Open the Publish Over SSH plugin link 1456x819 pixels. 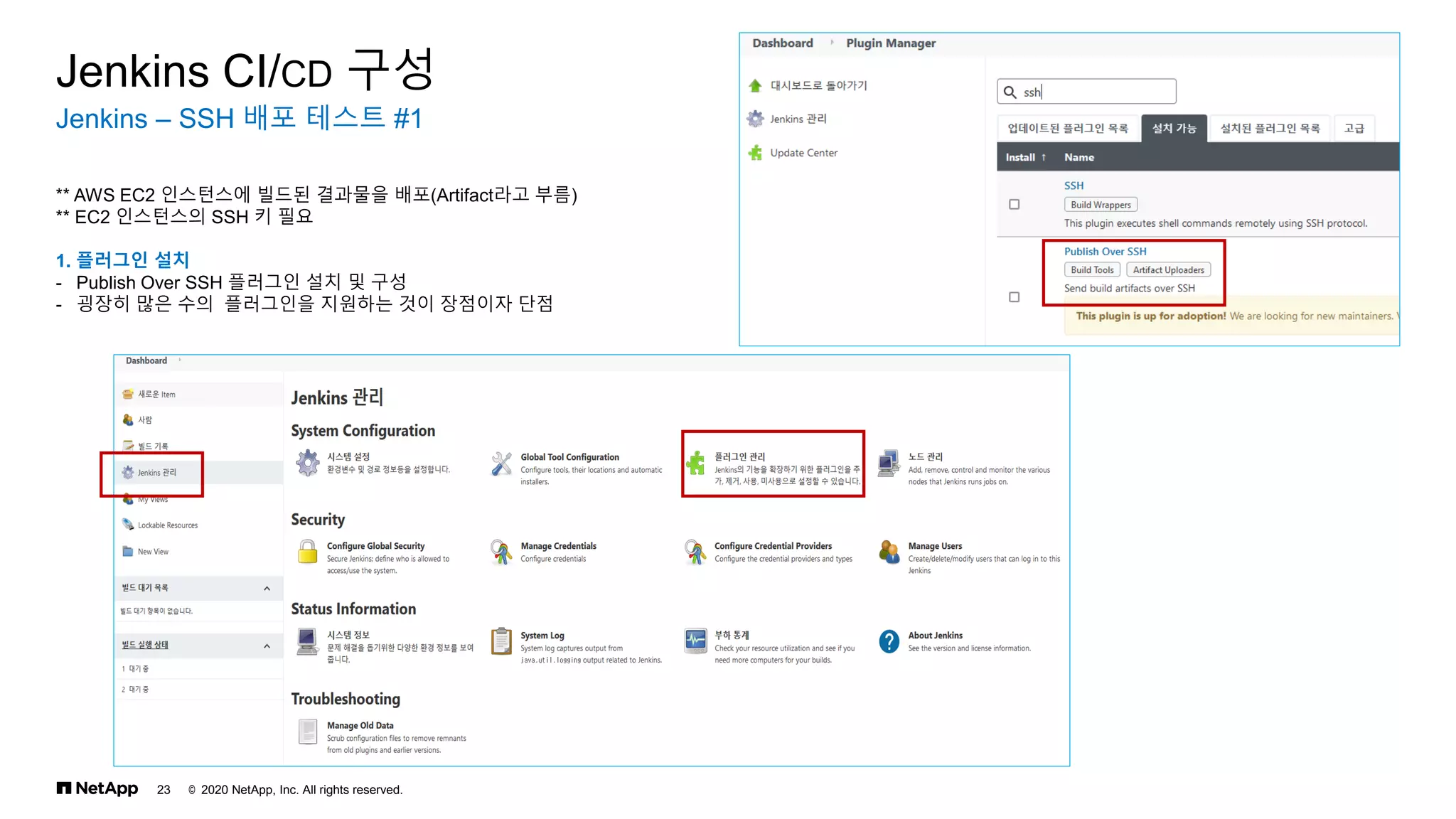(1105, 252)
